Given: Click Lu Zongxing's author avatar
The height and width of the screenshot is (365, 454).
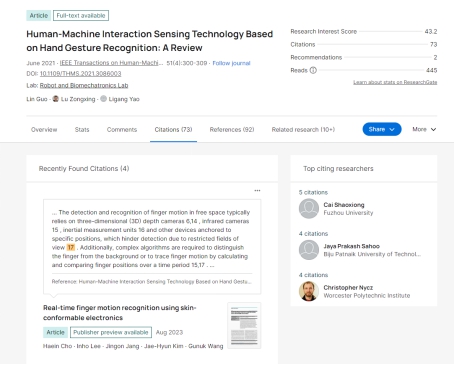Looking at the screenshot, I should [x=56, y=99].
